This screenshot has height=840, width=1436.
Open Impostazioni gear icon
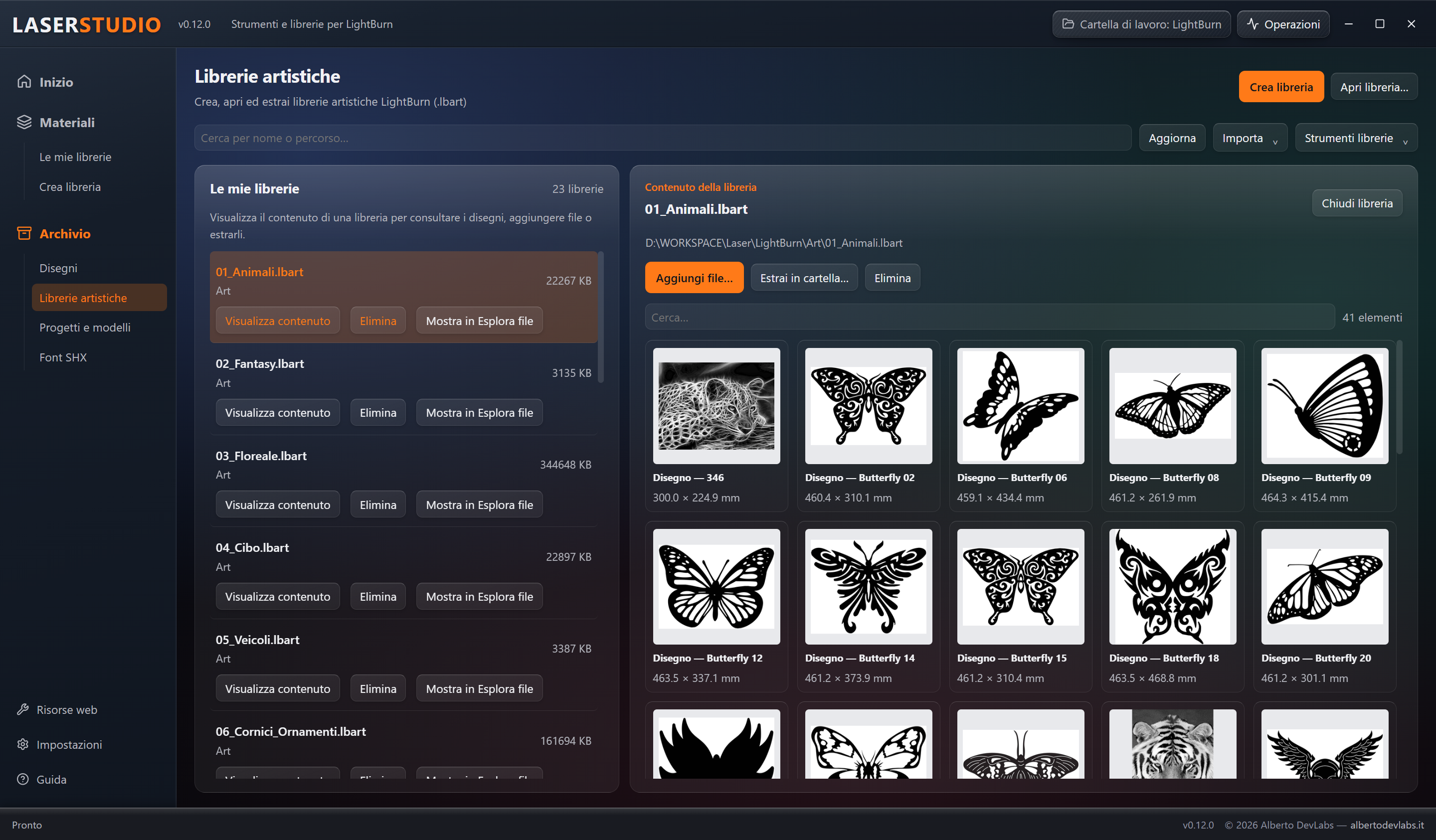coord(23,744)
